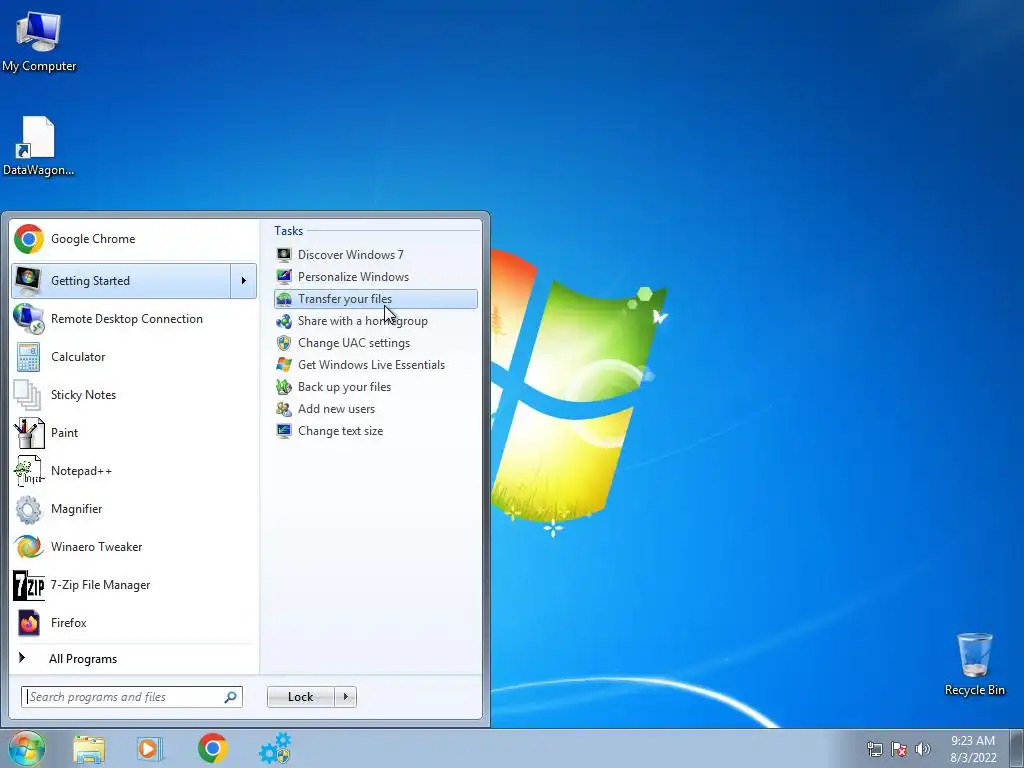This screenshot has width=1024, height=768.
Task: Open Chrome from the taskbar
Action: [x=212, y=748]
